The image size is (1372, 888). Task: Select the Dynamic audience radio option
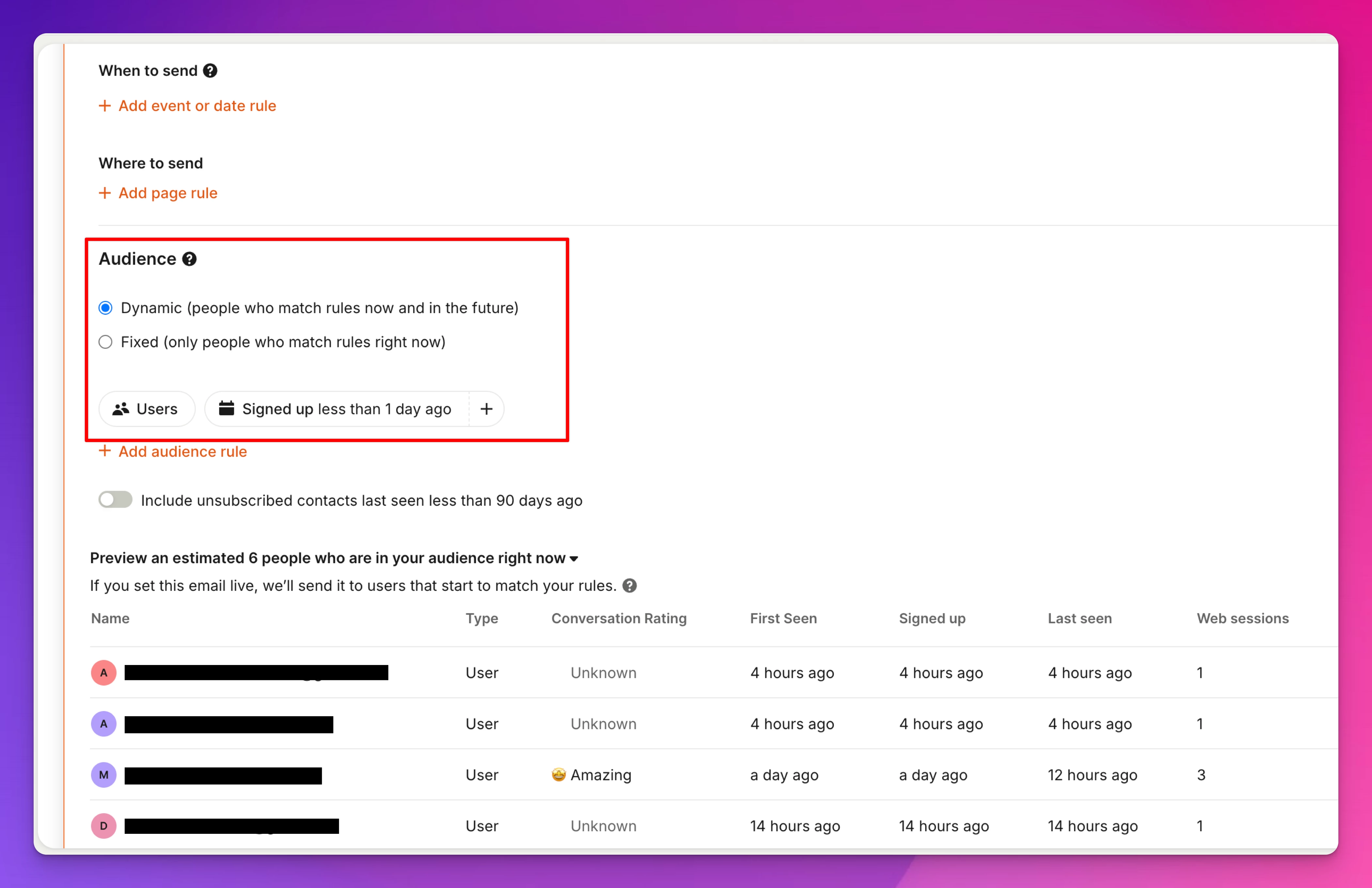(105, 308)
